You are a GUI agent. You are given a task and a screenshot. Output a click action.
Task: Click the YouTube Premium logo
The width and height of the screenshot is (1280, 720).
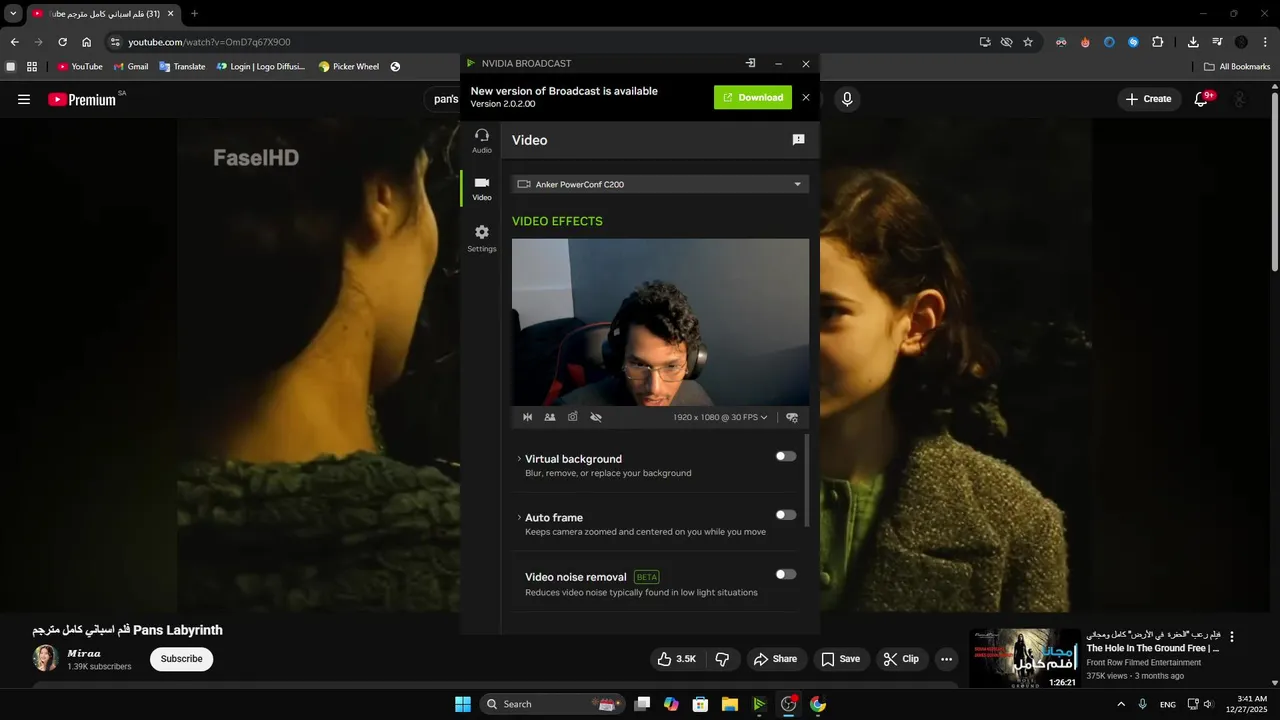(84, 99)
